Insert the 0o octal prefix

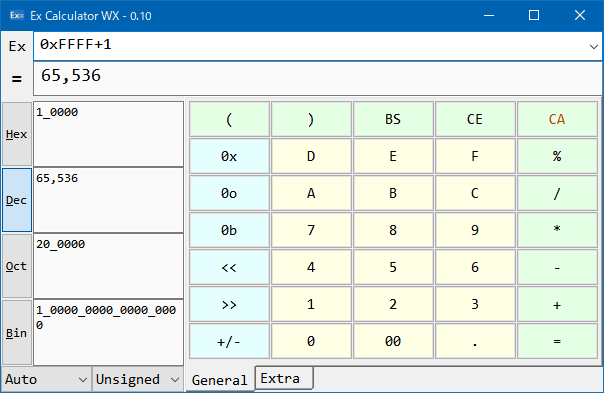point(229,193)
